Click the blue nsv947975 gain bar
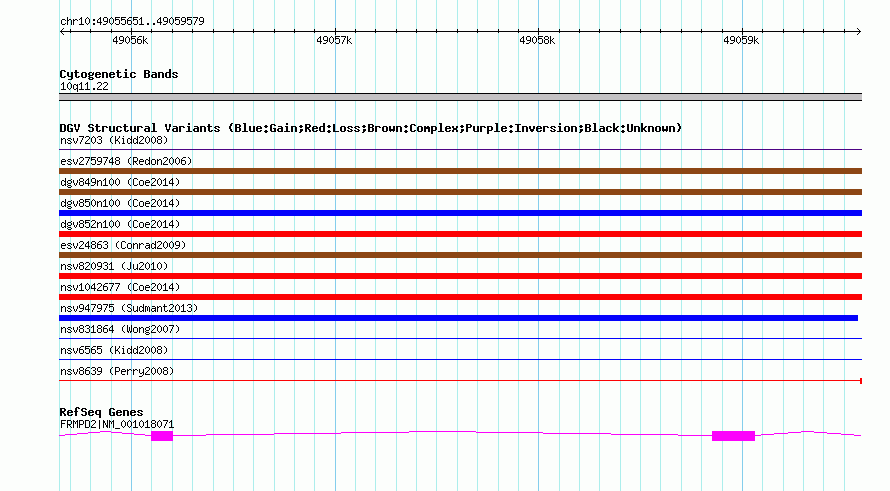The image size is (890, 491). (x=459, y=318)
